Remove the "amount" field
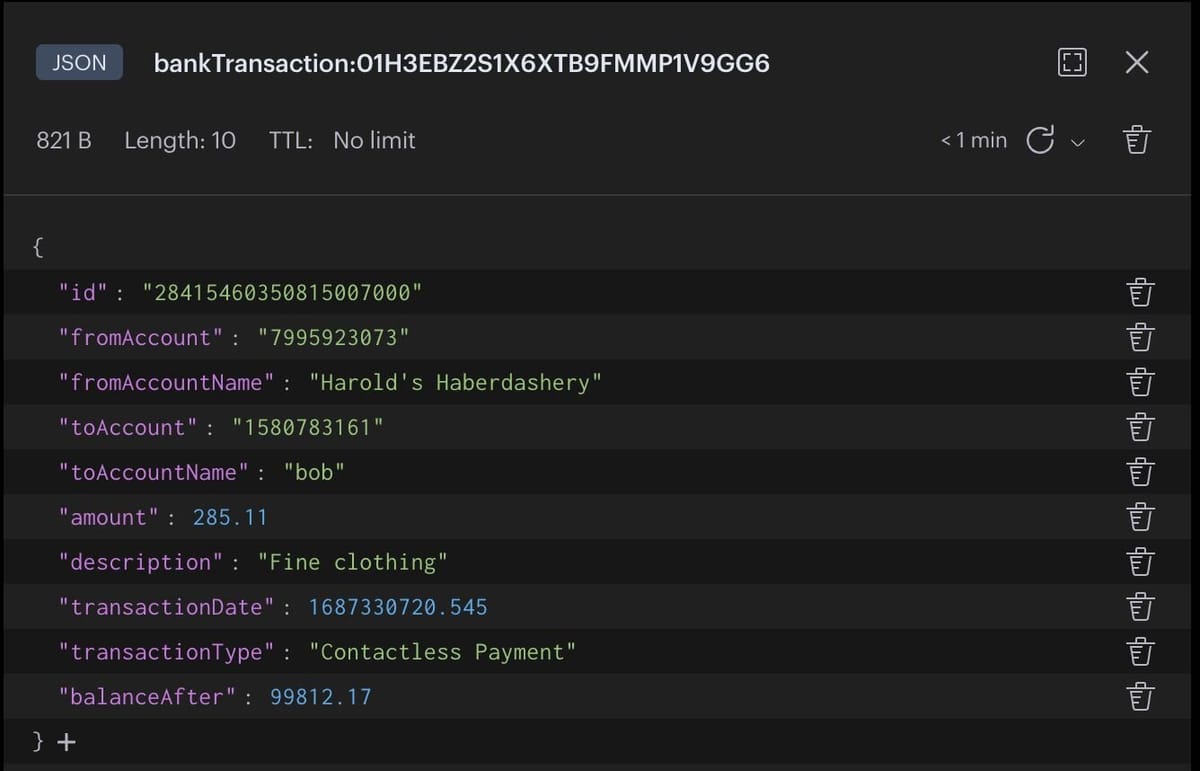This screenshot has height=771, width=1200. coord(1140,517)
